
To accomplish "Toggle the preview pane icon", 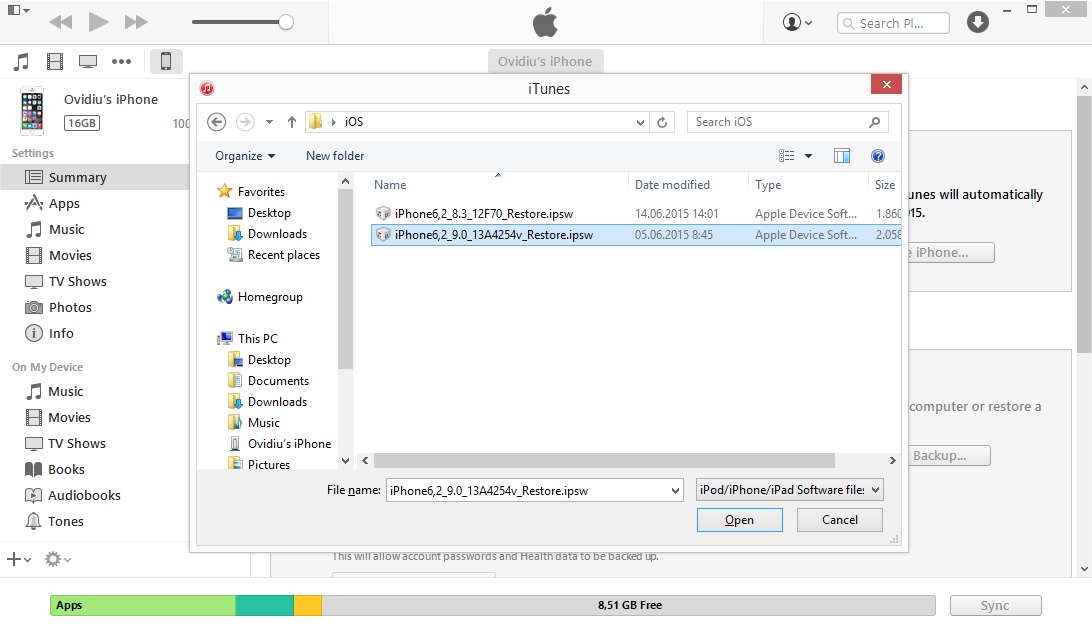I will click(842, 156).
